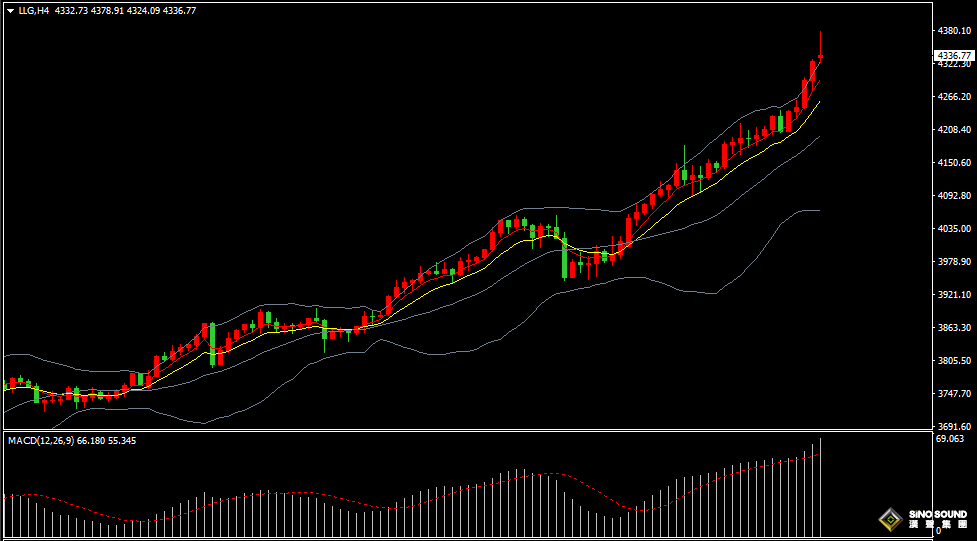This screenshot has width=977, height=541.
Task: Click the 4208.80 price axis label
Action: point(954,130)
